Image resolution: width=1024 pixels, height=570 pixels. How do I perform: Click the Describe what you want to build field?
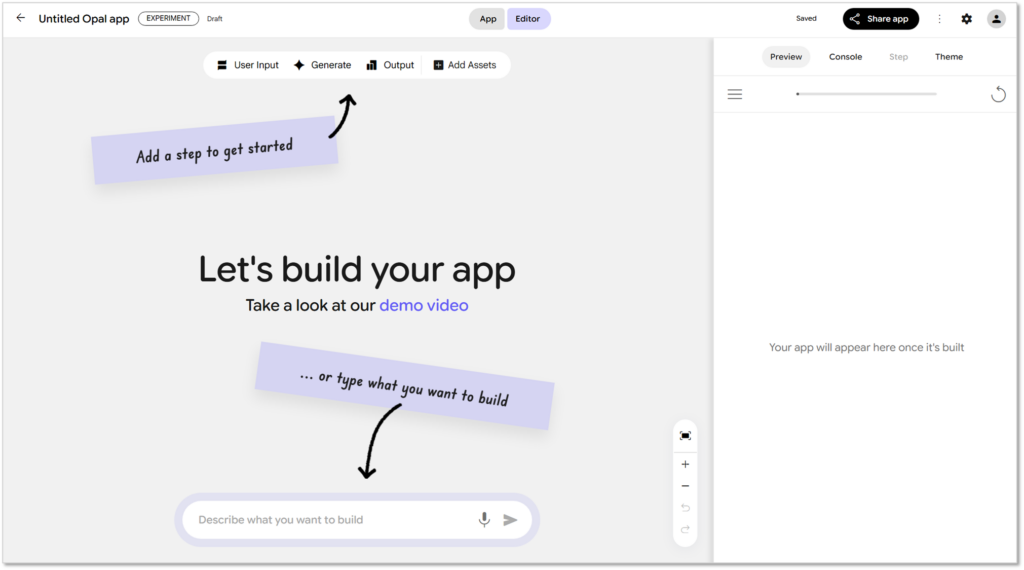coord(330,520)
